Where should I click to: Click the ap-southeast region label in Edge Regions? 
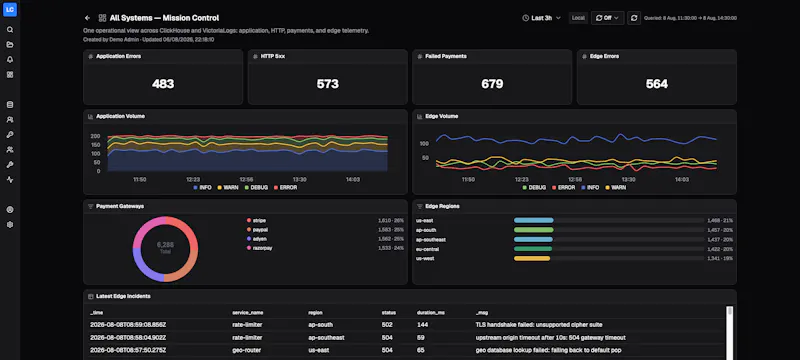coord(431,240)
